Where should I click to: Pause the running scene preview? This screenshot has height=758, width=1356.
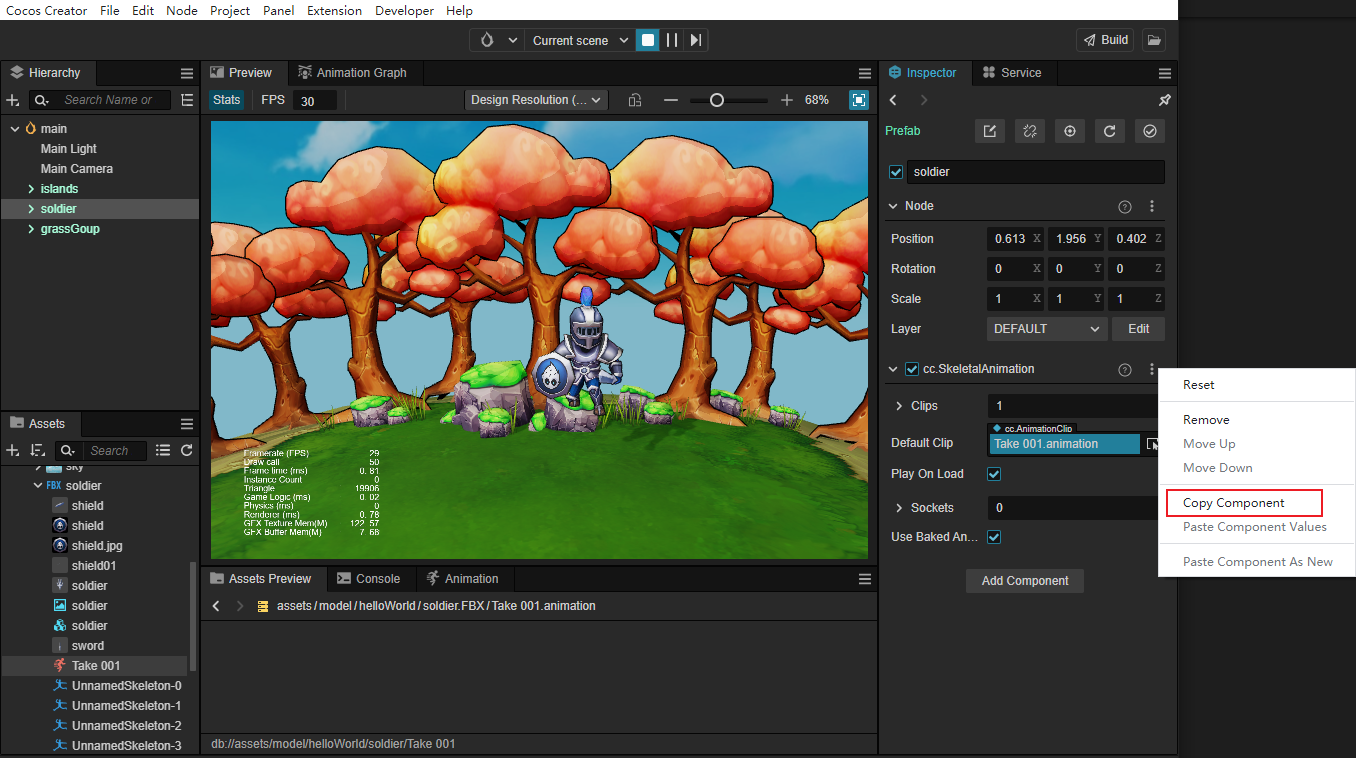point(672,40)
